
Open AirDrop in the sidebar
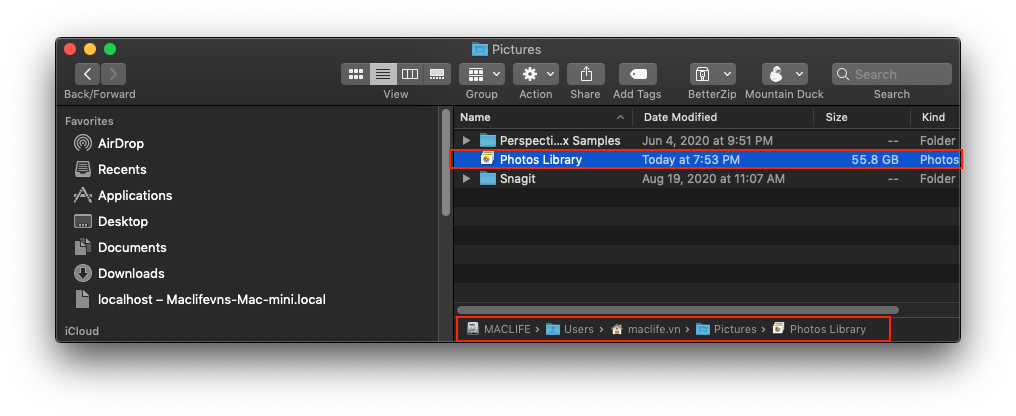point(120,143)
